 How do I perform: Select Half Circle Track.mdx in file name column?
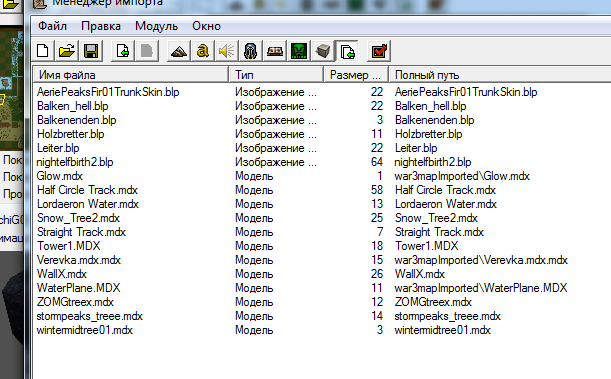[87, 190]
